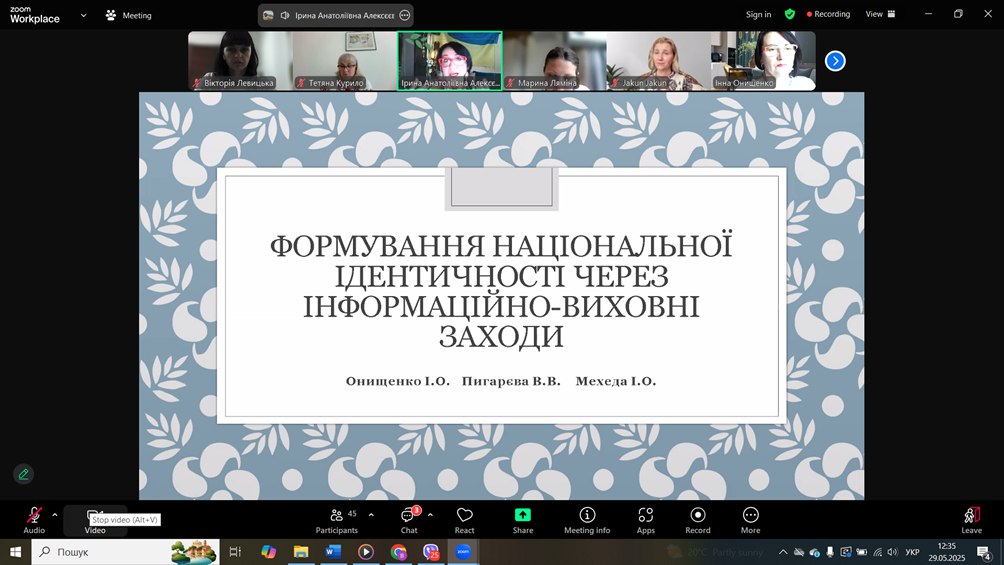Click the green annotate pencil icon
Viewport: 1004px width, 565px height.
click(x=24, y=474)
